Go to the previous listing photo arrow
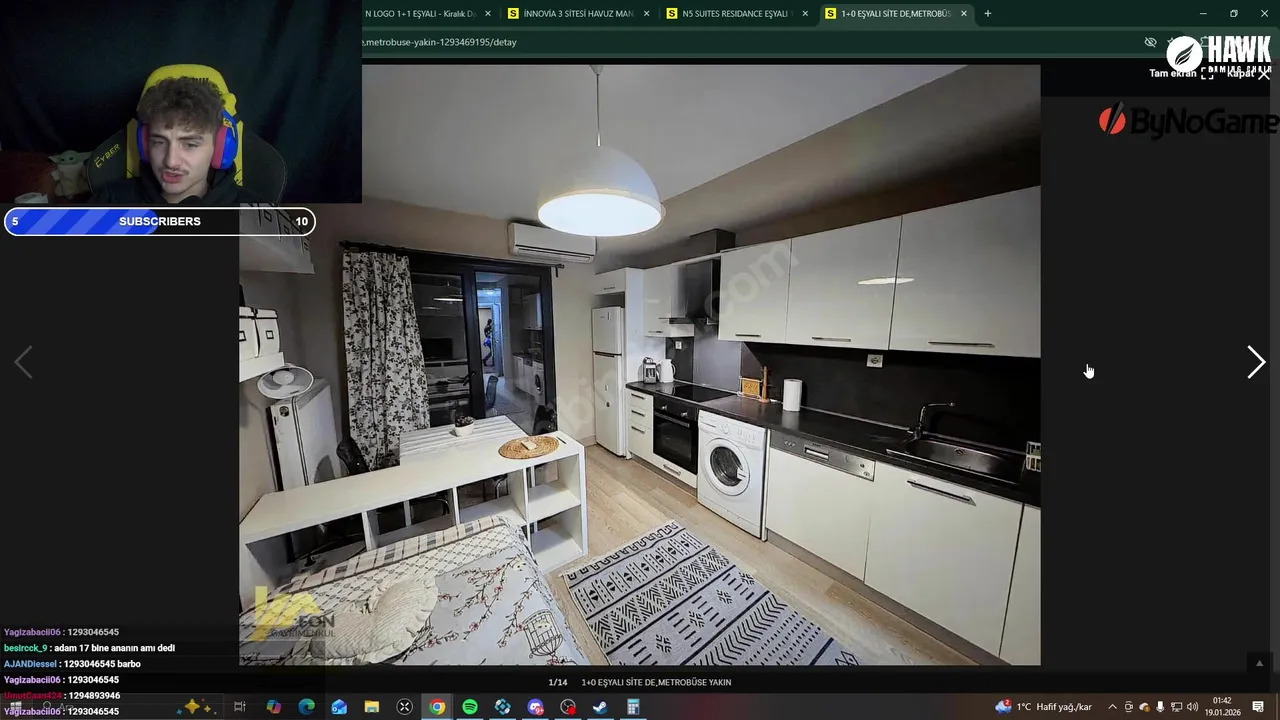This screenshot has width=1280, height=720. [x=24, y=362]
